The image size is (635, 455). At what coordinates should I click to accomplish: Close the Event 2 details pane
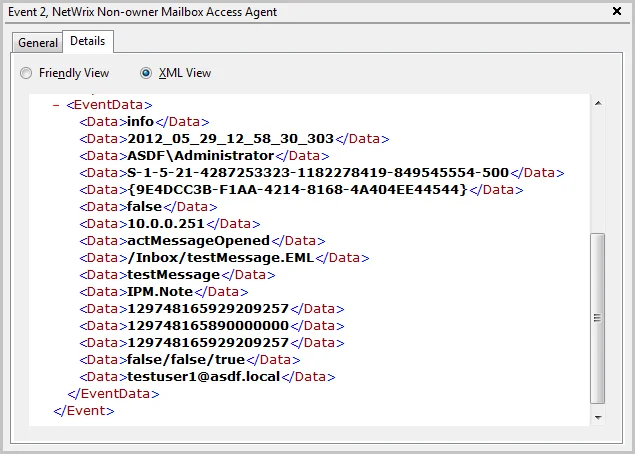coord(616,11)
